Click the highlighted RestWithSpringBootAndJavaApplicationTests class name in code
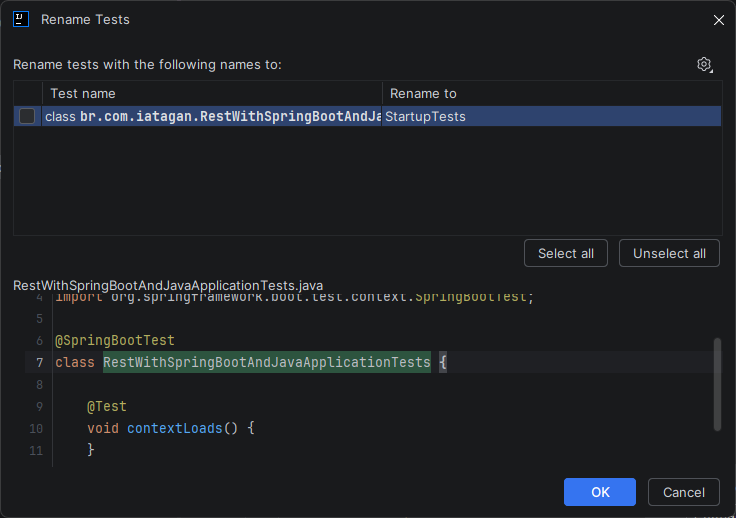This screenshot has width=736, height=518. coord(266,362)
